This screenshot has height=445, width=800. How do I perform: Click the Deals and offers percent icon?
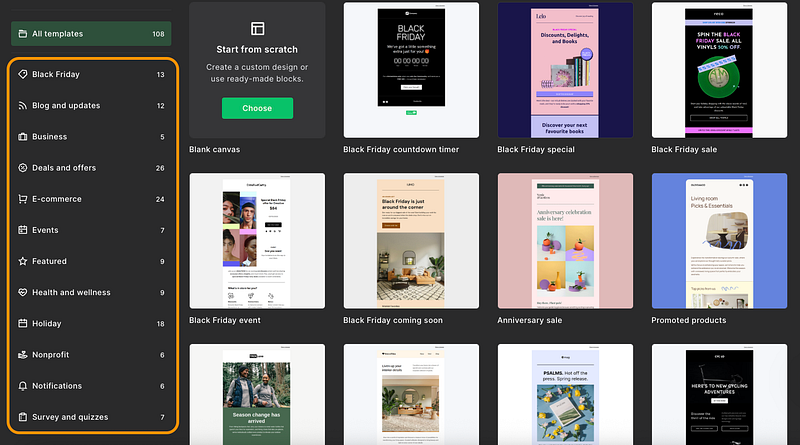[x=22, y=167]
